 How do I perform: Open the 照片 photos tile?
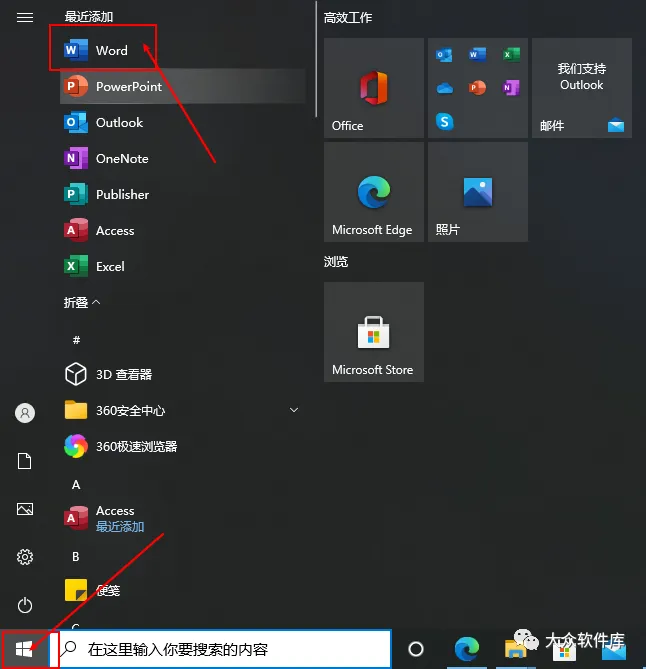click(x=478, y=192)
